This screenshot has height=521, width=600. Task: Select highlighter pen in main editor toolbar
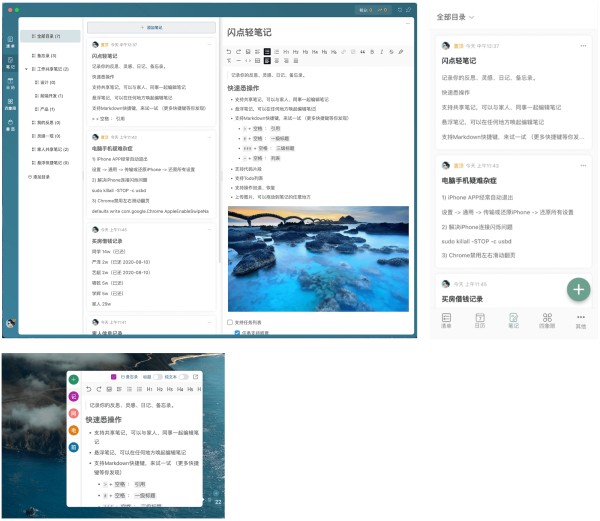[401, 52]
